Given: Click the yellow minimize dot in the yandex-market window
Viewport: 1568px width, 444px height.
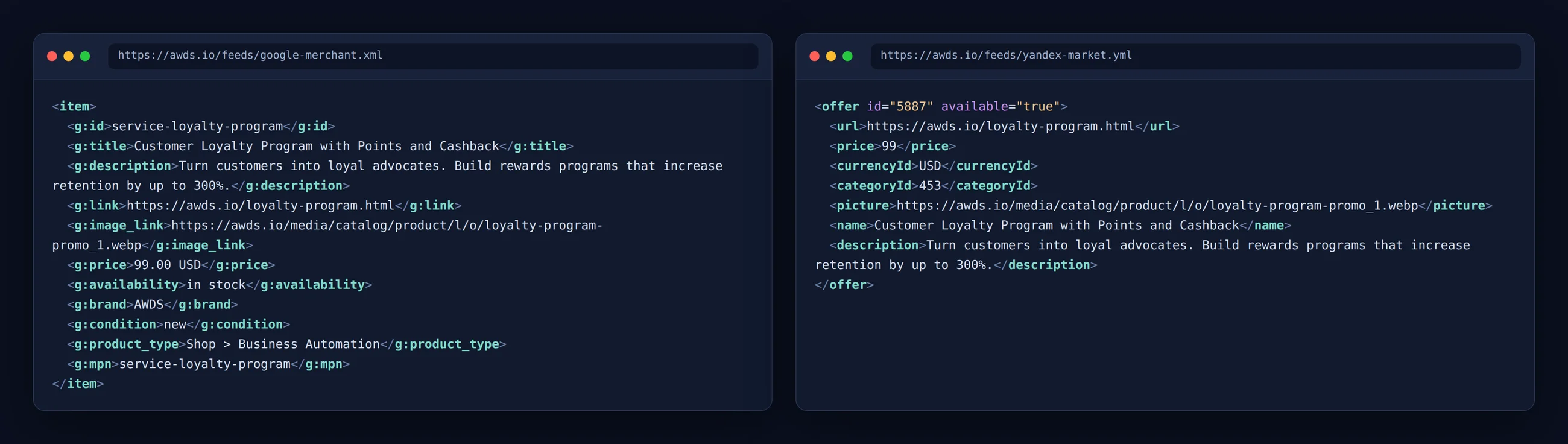Looking at the screenshot, I should [831, 56].
